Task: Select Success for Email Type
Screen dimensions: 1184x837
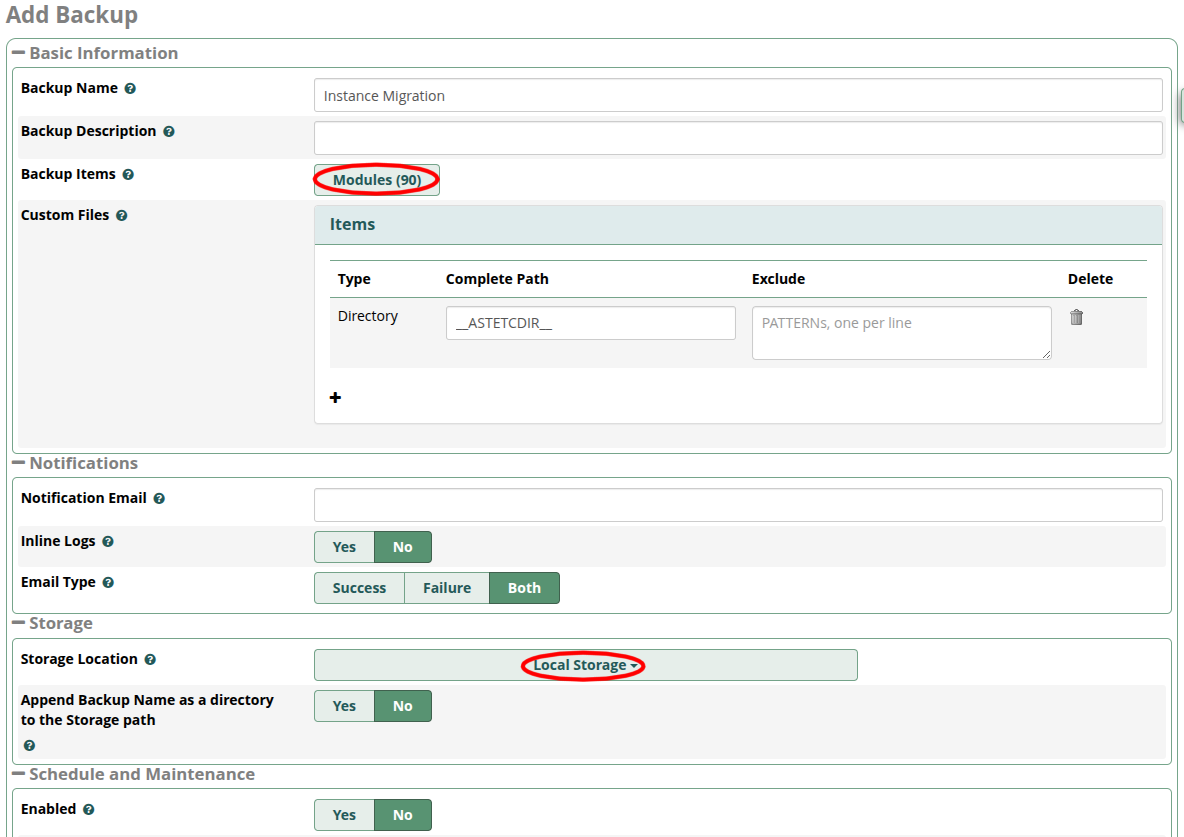Action: pos(359,588)
